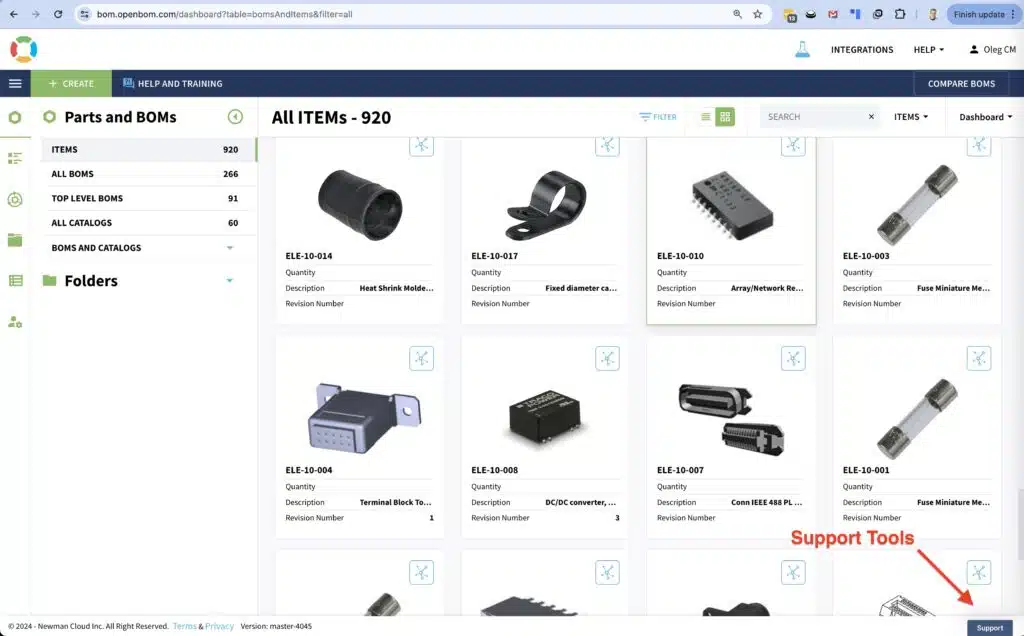Viewport: 1024px width, 636px height.
Task: Switch to list view icon
Action: [705, 117]
